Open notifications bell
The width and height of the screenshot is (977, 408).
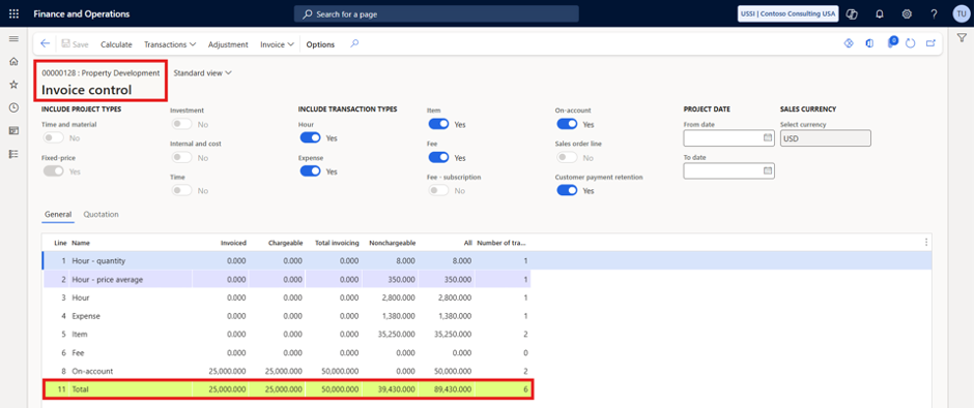pos(880,14)
